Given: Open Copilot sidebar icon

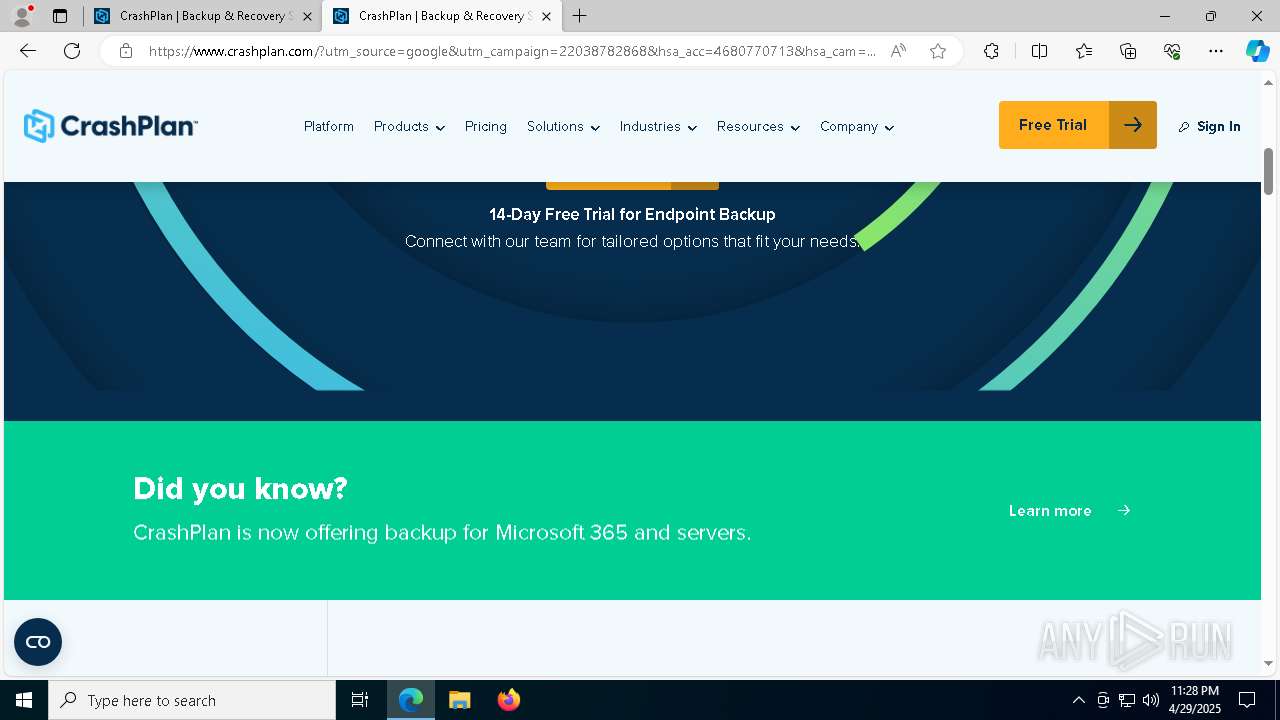Looking at the screenshot, I should coord(1257,51).
